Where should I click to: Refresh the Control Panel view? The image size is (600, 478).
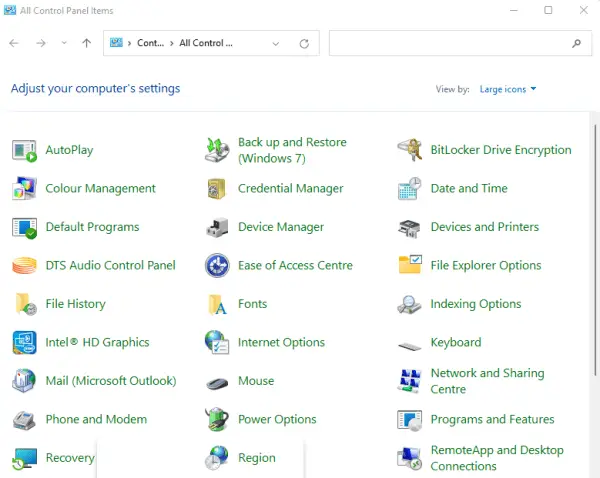[304, 44]
